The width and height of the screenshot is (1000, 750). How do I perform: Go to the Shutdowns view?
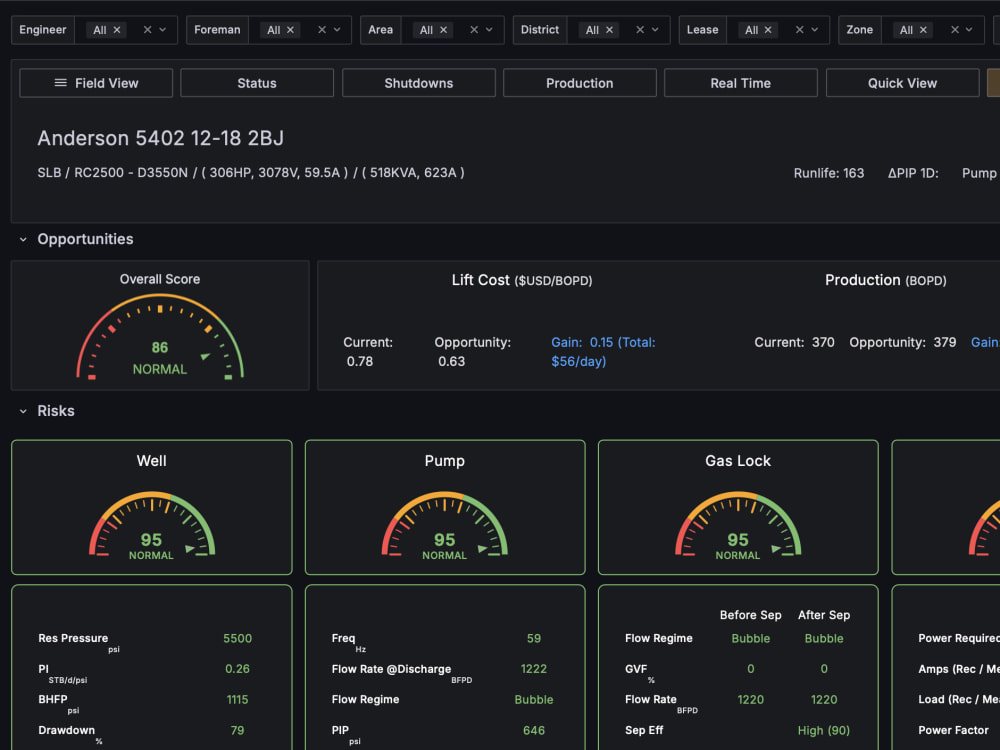coord(419,83)
